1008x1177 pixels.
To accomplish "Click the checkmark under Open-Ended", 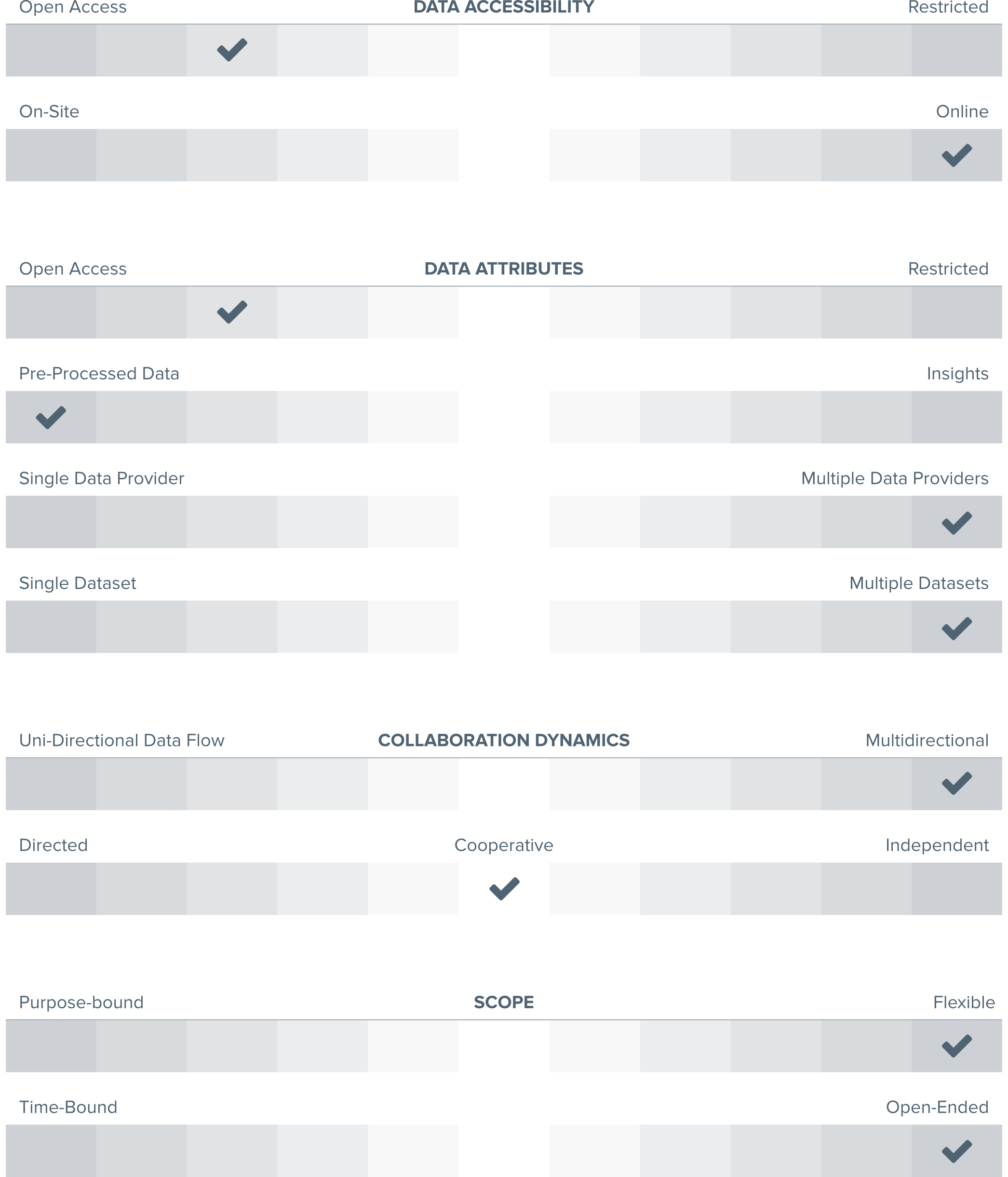I will [x=956, y=1150].
